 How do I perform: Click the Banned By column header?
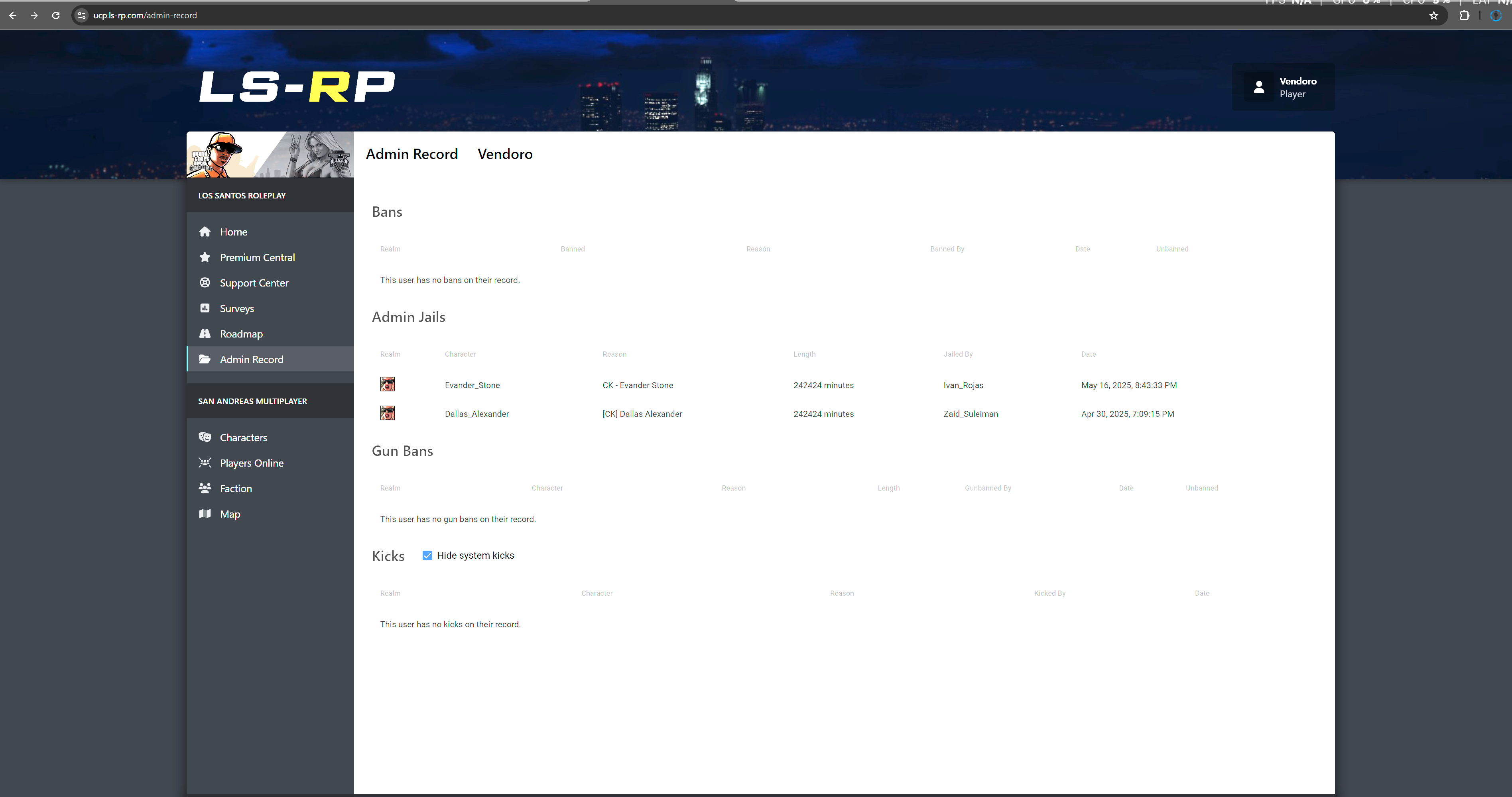pyautogui.click(x=947, y=249)
